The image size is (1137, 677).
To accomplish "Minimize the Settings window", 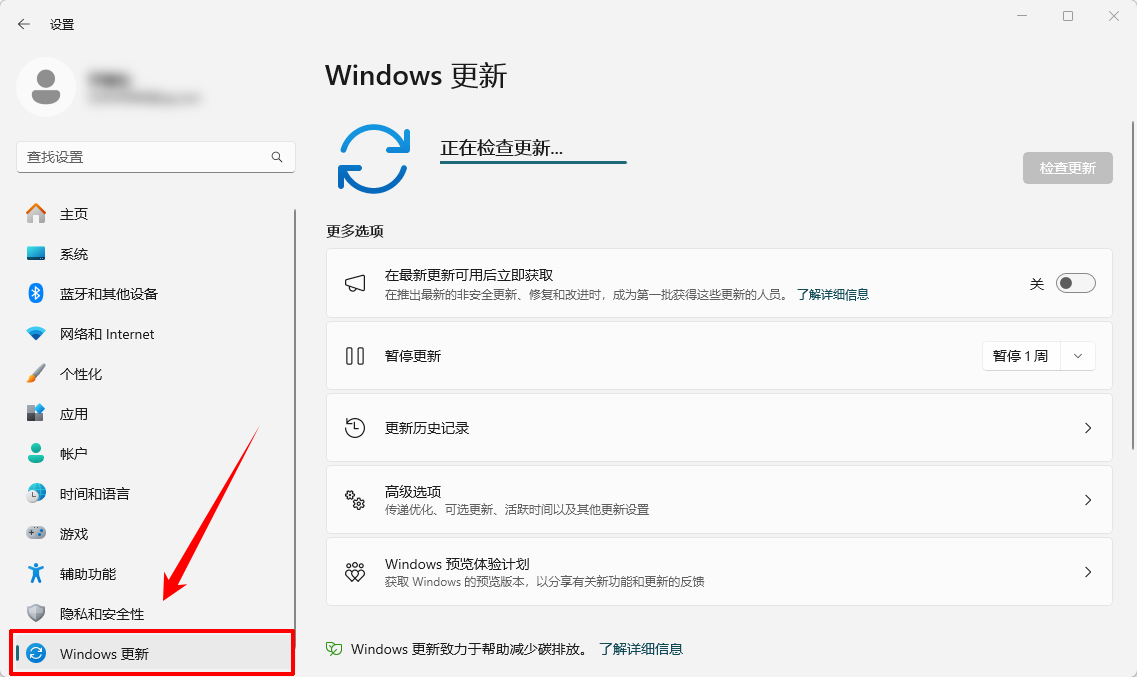I will tap(1022, 16).
